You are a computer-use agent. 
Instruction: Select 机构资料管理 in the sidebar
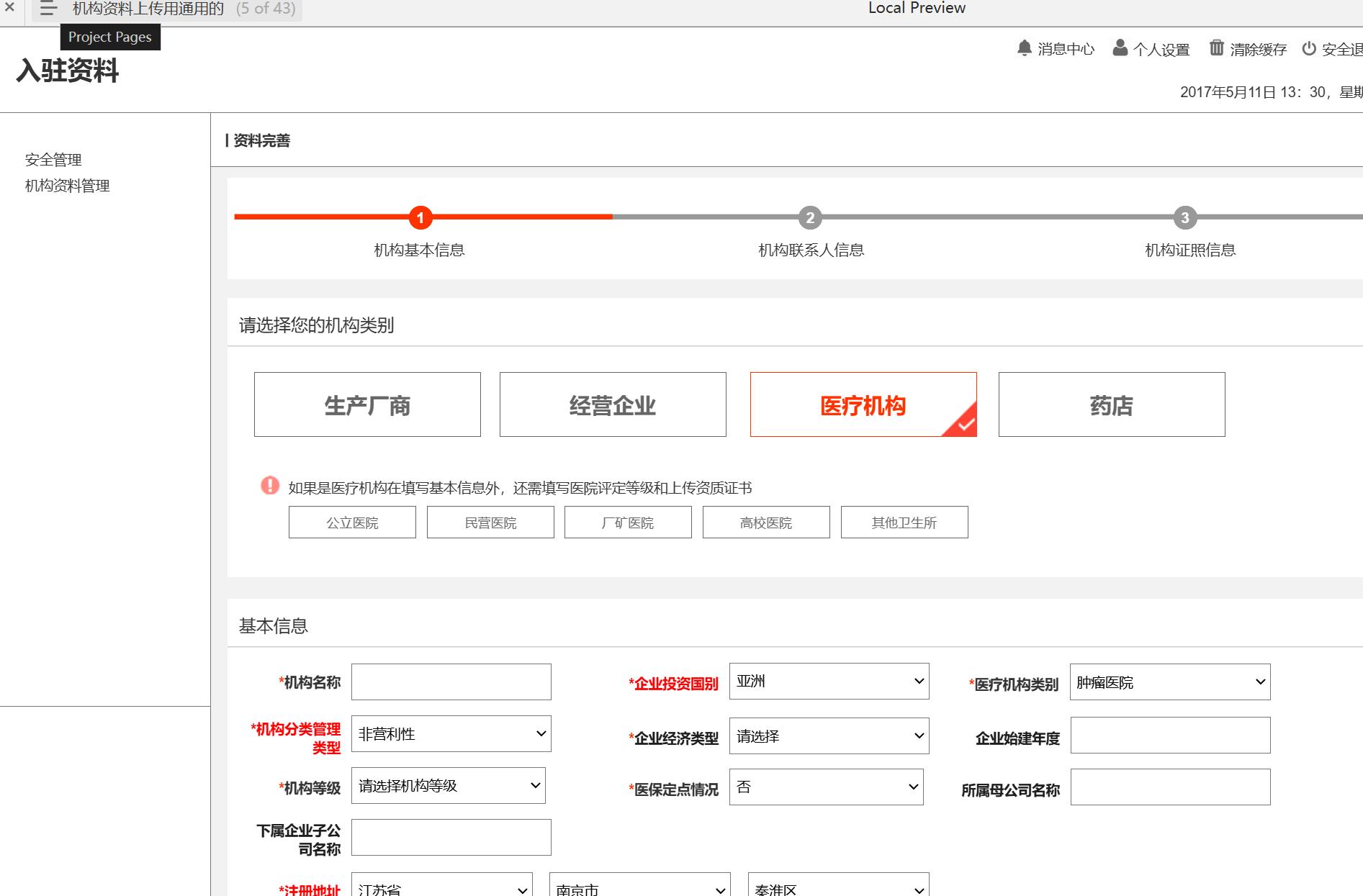coord(67,186)
